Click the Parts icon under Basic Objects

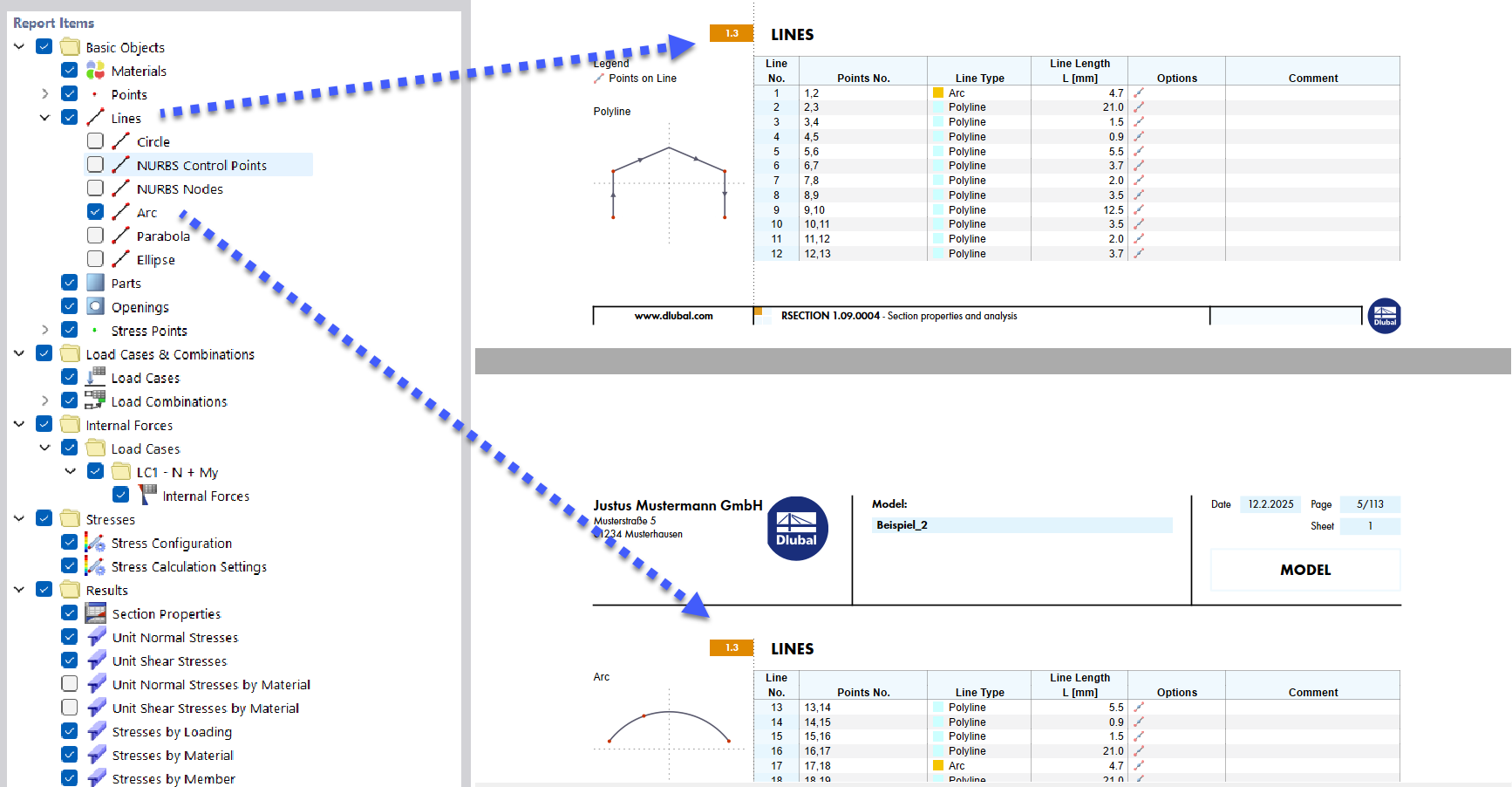tap(94, 283)
